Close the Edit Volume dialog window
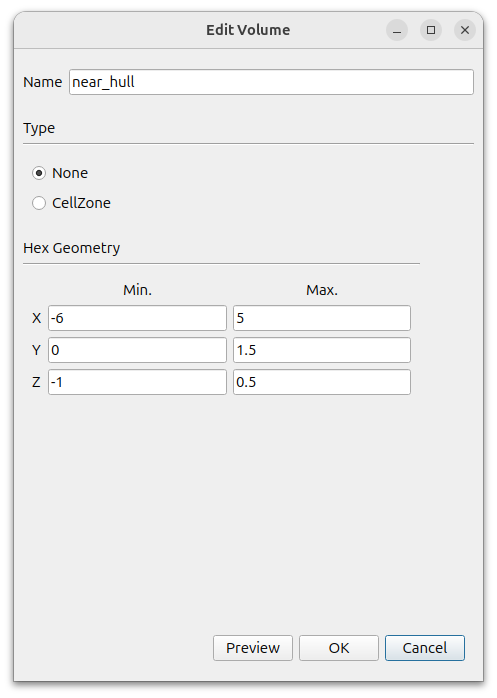The height and width of the screenshot is (698, 497). coord(465,30)
